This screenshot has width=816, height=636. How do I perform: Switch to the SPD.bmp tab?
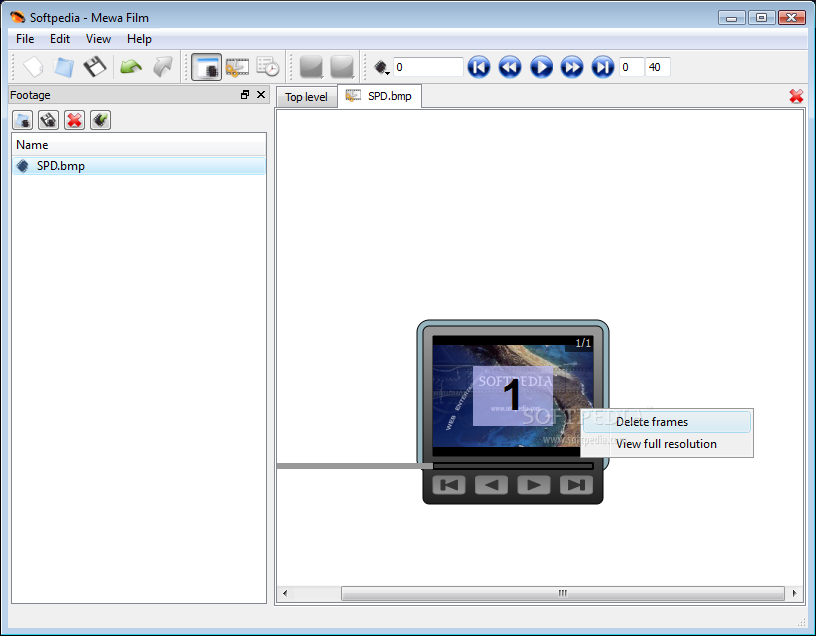(379, 96)
